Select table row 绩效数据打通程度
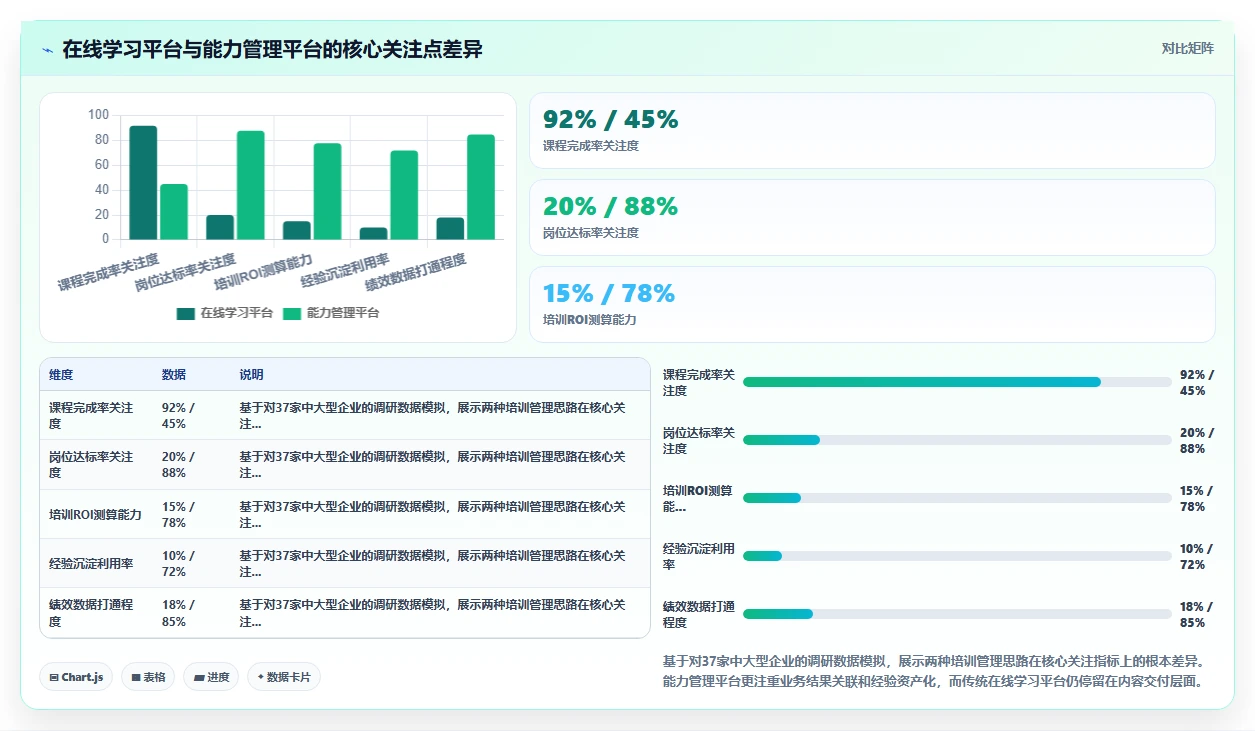Screen dimensions: 1255x731 [345, 612]
